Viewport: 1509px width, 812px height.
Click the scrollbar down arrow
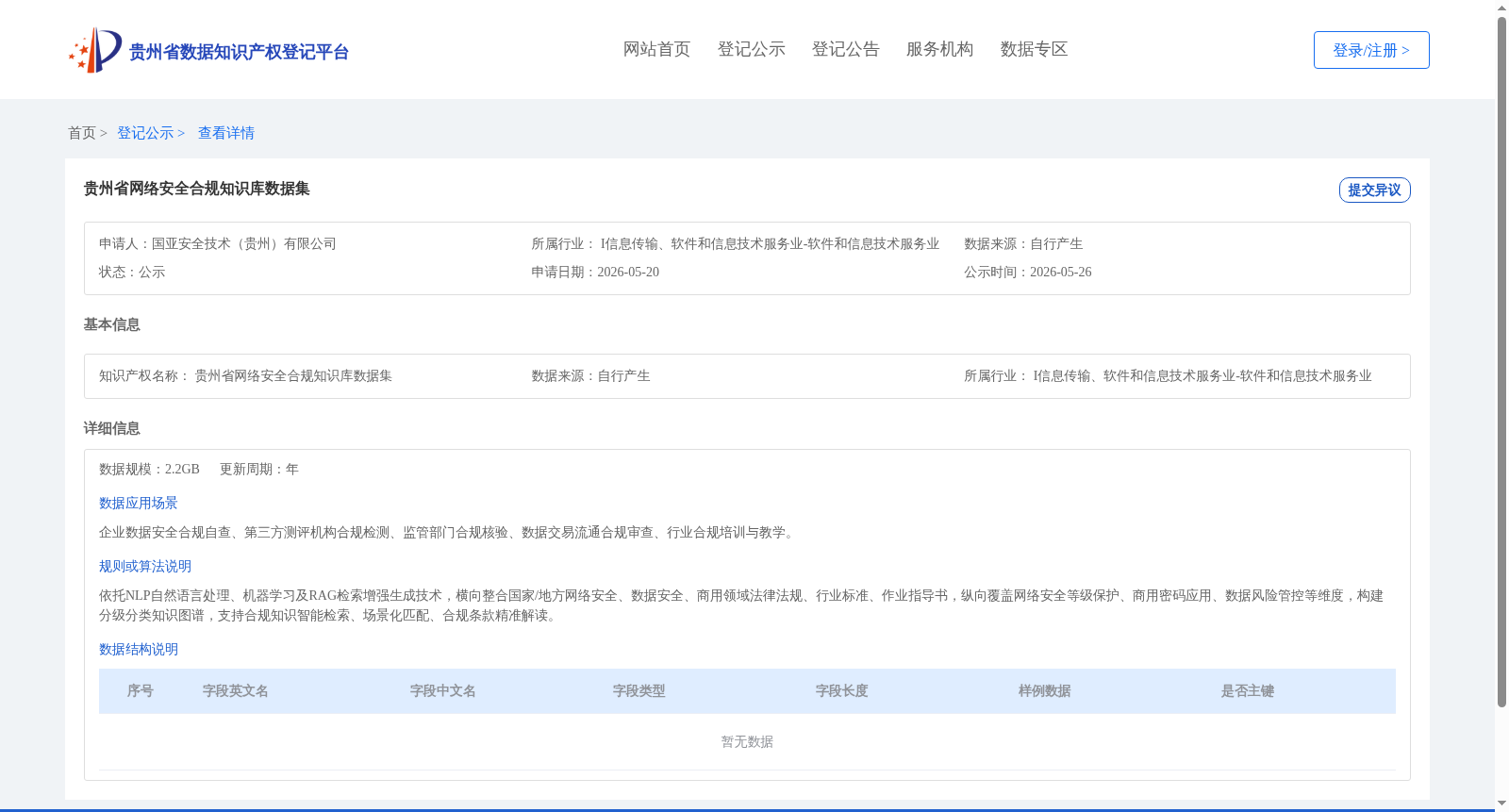tap(1501, 804)
